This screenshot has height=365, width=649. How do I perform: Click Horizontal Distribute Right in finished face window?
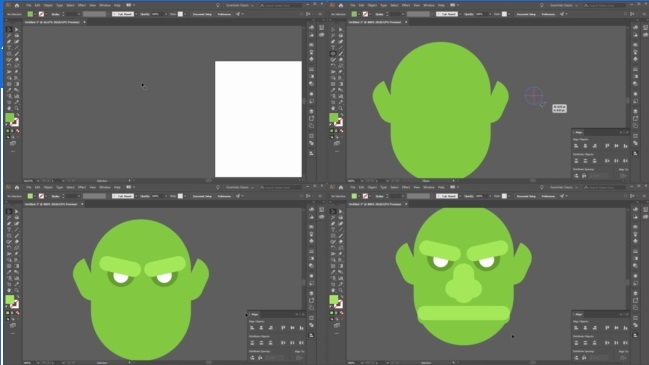pos(625,343)
